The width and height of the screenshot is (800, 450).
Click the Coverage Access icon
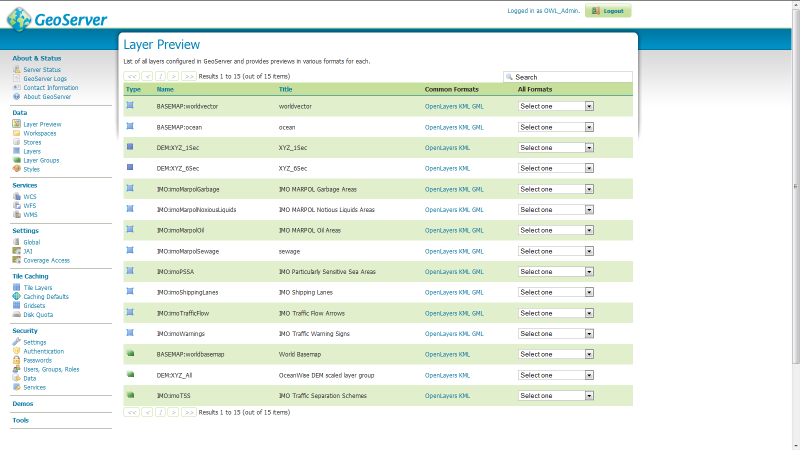(17, 260)
